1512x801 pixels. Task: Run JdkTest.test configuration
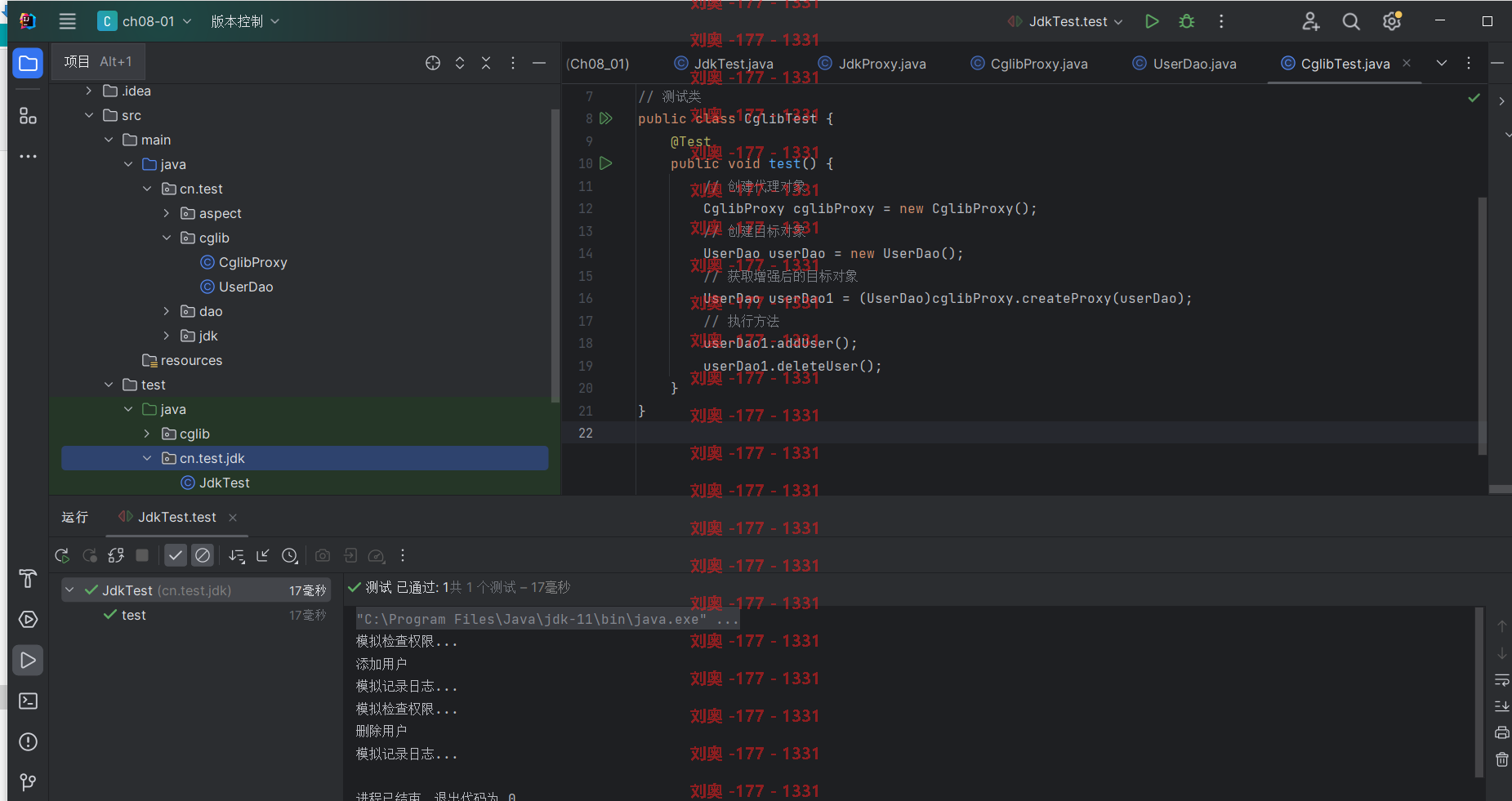click(x=1152, y=21)
